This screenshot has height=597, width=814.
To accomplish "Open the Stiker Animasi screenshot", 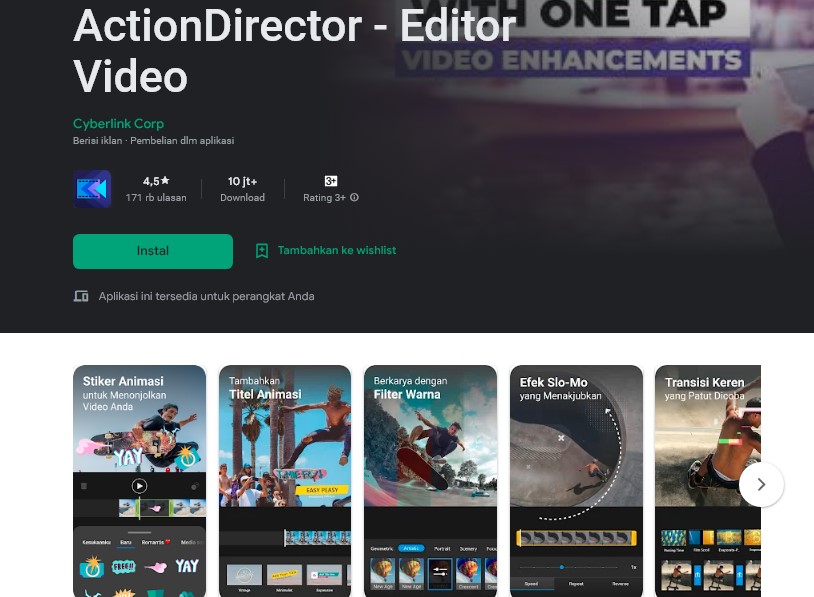I will (x=140, y=481).
